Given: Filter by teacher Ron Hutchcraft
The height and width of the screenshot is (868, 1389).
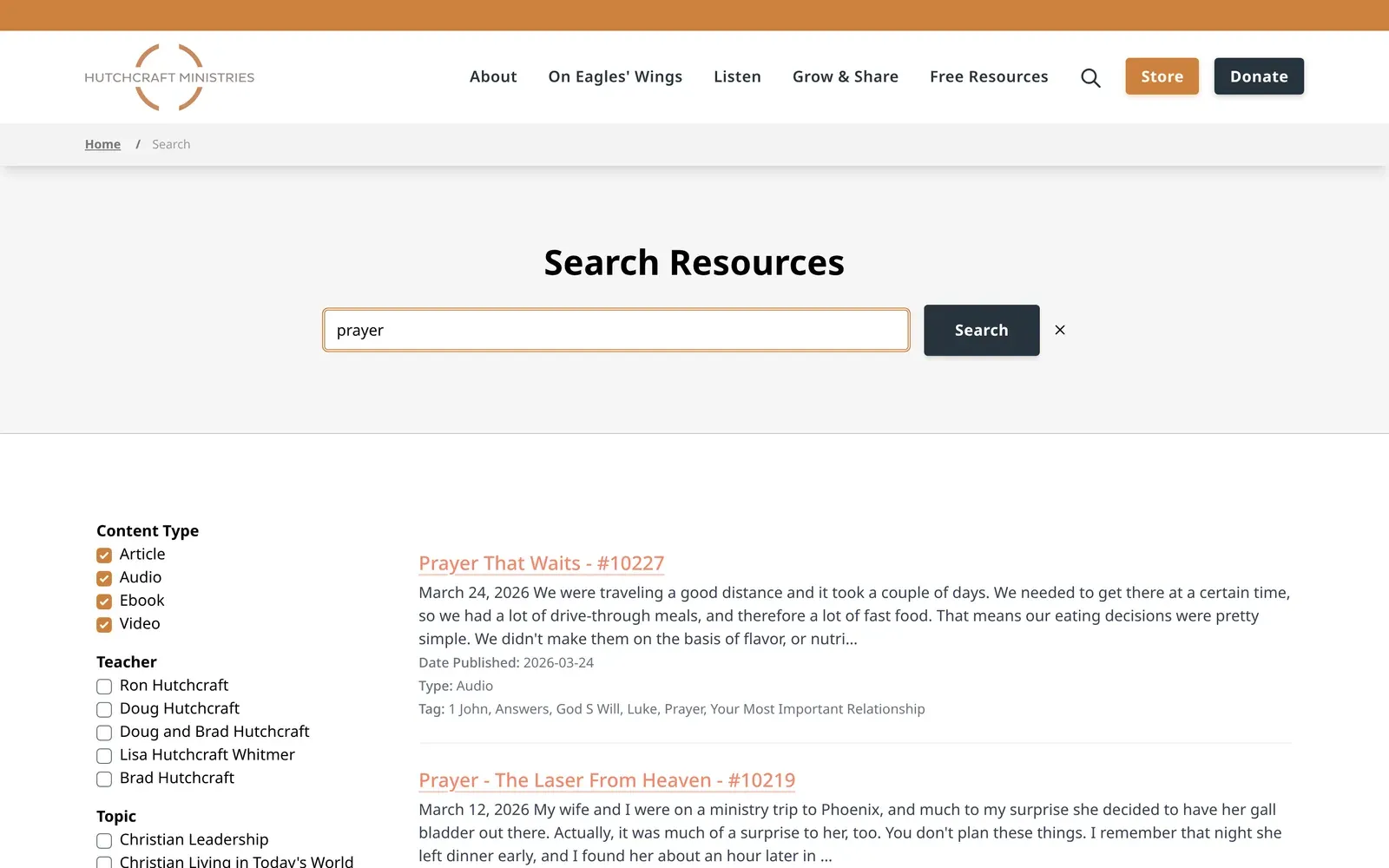Looking at the screenshot, I should coord(104,687).
